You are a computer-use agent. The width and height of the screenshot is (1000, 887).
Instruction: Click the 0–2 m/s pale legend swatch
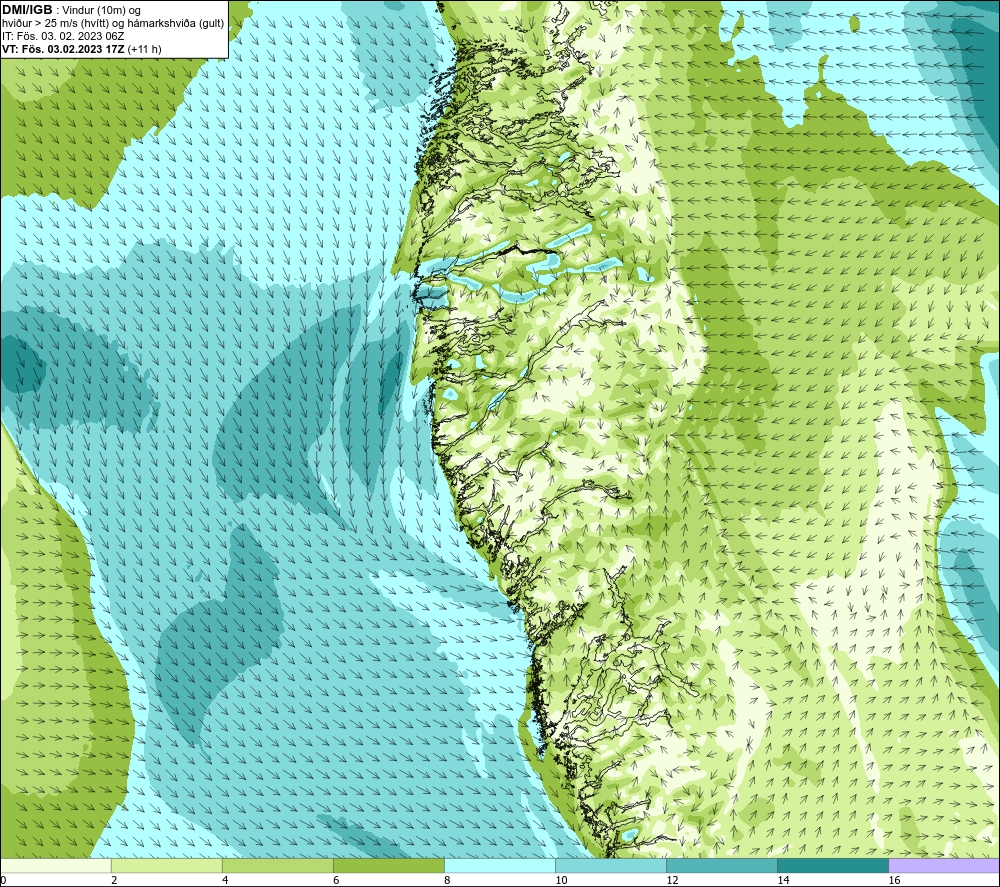tap(55, 865)
